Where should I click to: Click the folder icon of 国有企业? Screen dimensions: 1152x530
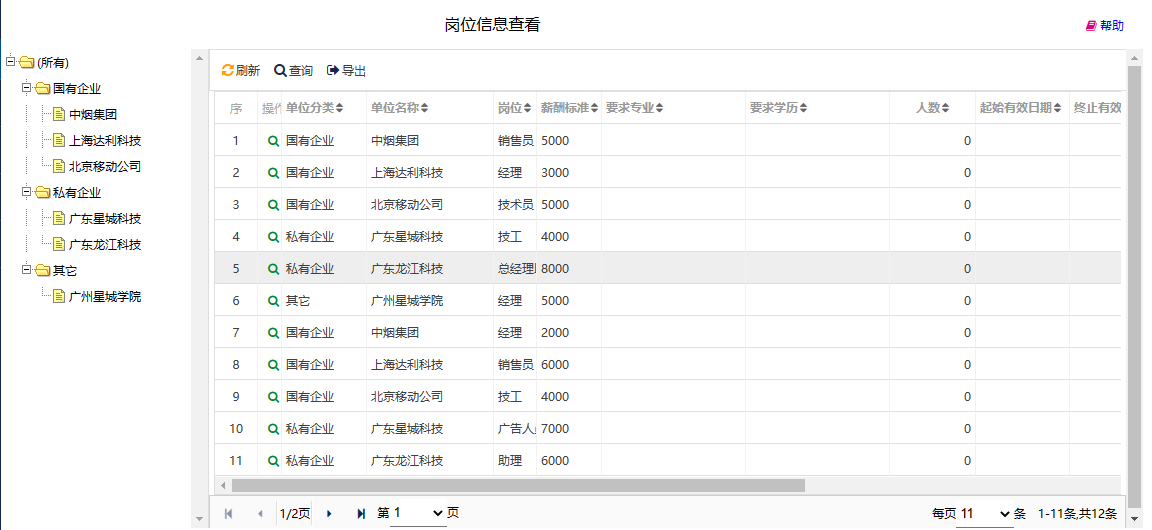(x=42, y=89)
